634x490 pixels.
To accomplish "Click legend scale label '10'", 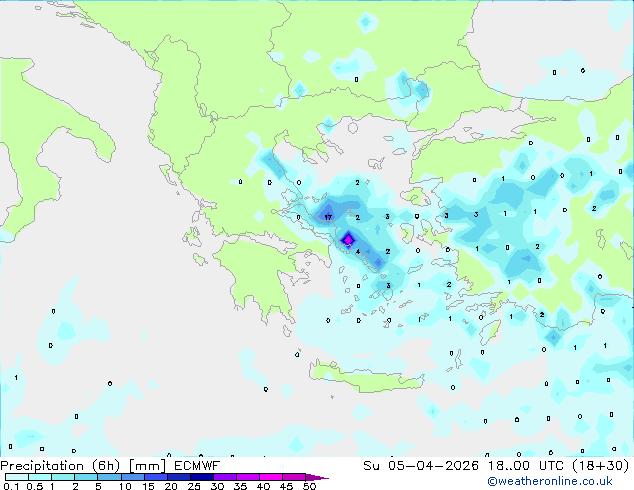I will [x=125, y=486].
